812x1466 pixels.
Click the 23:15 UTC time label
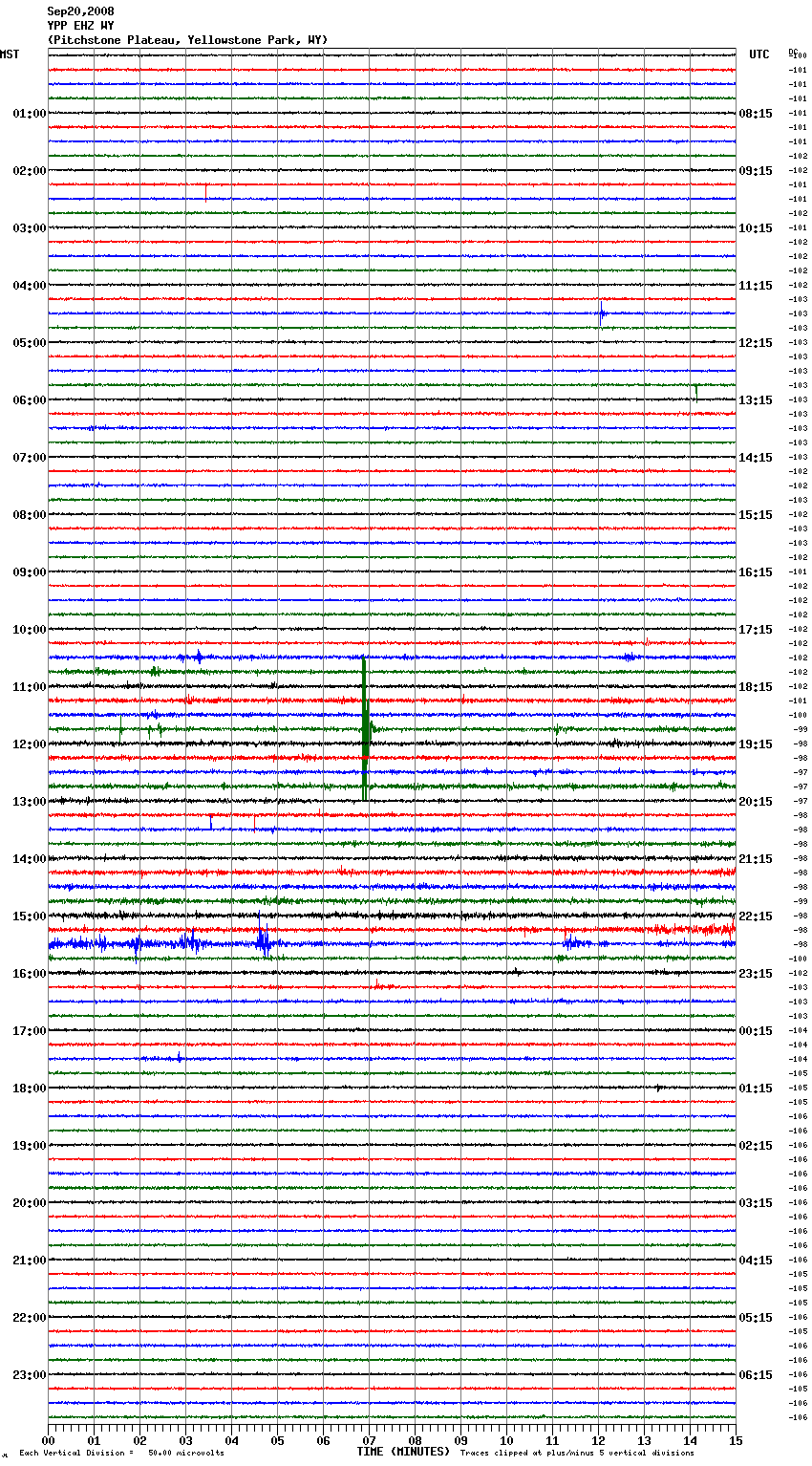pos(756,974)
